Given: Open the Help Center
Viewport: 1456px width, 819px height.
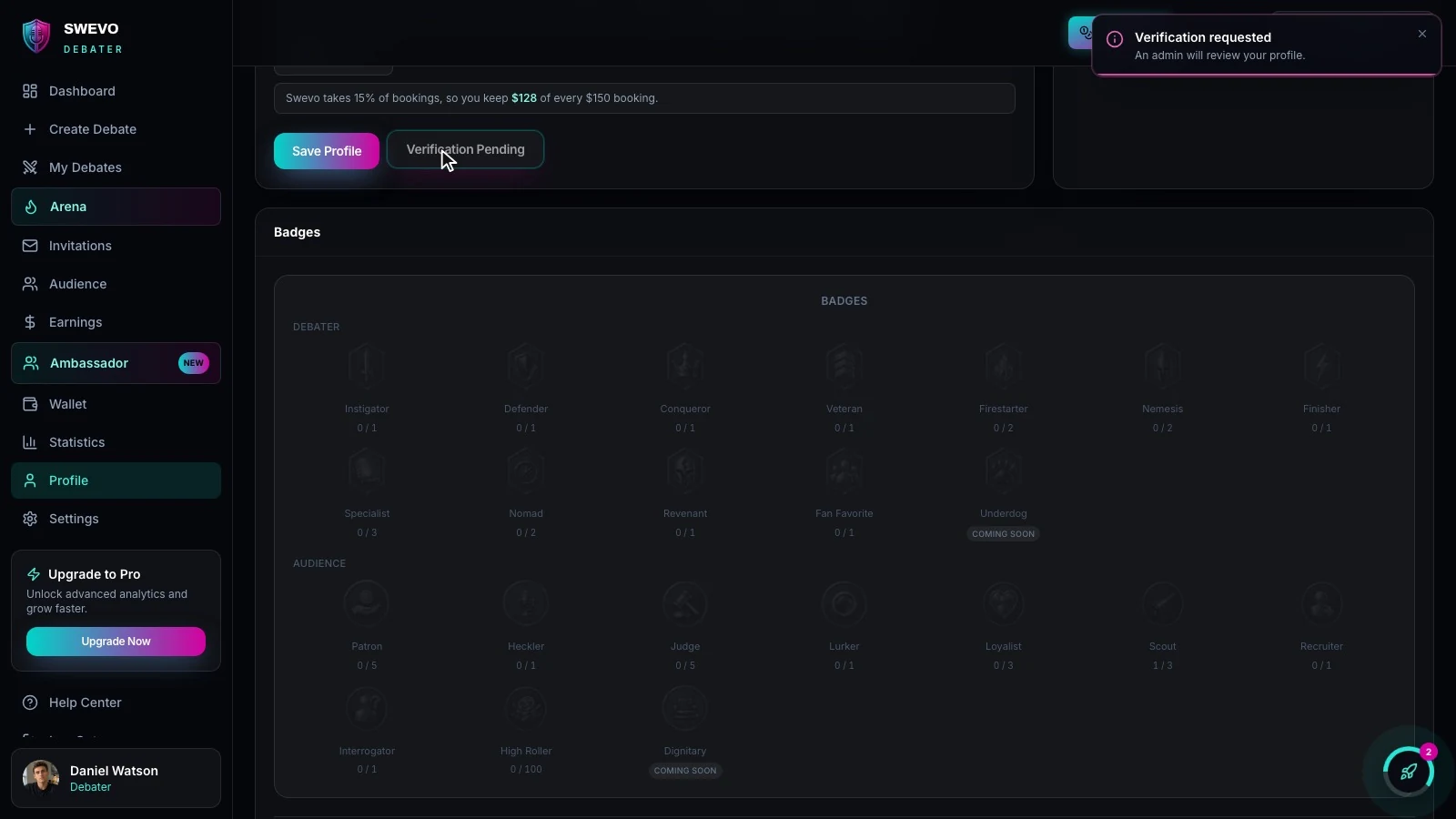Looking at the screenshot, I should [116, 703].
